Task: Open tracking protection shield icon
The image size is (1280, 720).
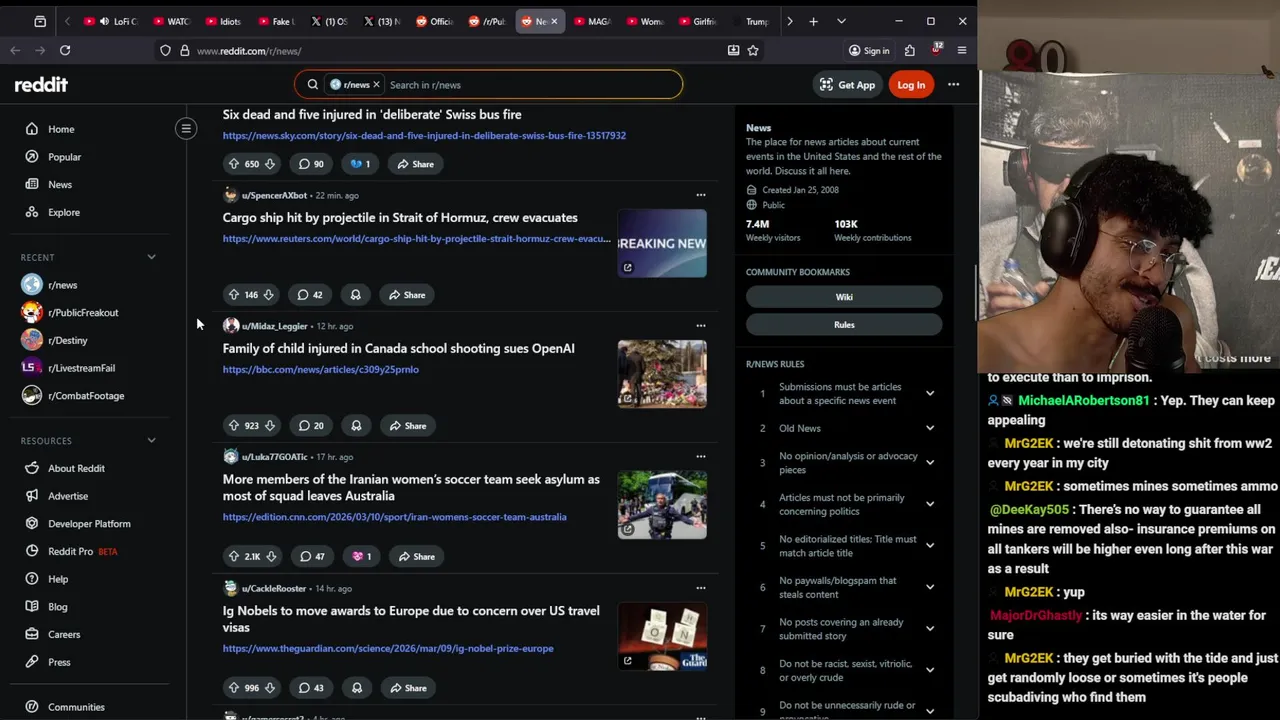Action: [x=165, y=50]
